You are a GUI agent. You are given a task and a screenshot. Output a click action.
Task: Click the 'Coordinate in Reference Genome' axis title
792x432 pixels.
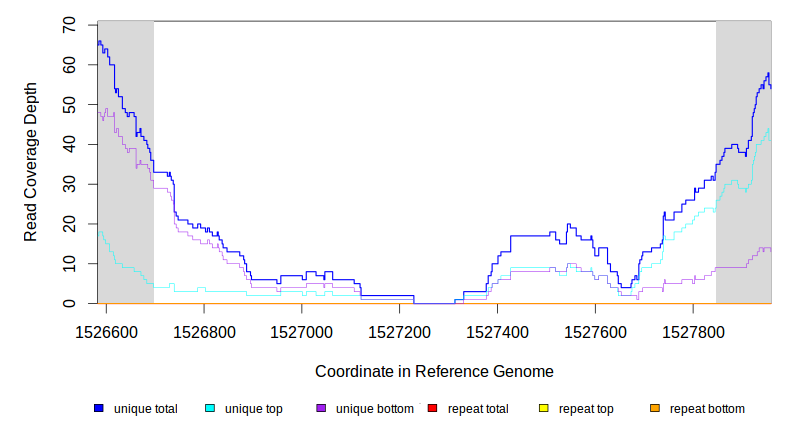click(x=434, y=371)
